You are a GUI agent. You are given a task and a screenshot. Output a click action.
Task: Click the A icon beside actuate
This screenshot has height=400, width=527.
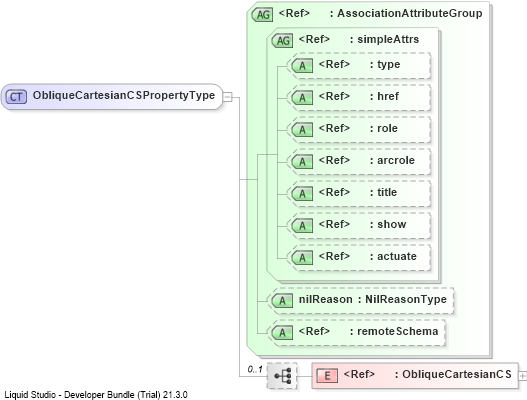(x=302, y=257)
